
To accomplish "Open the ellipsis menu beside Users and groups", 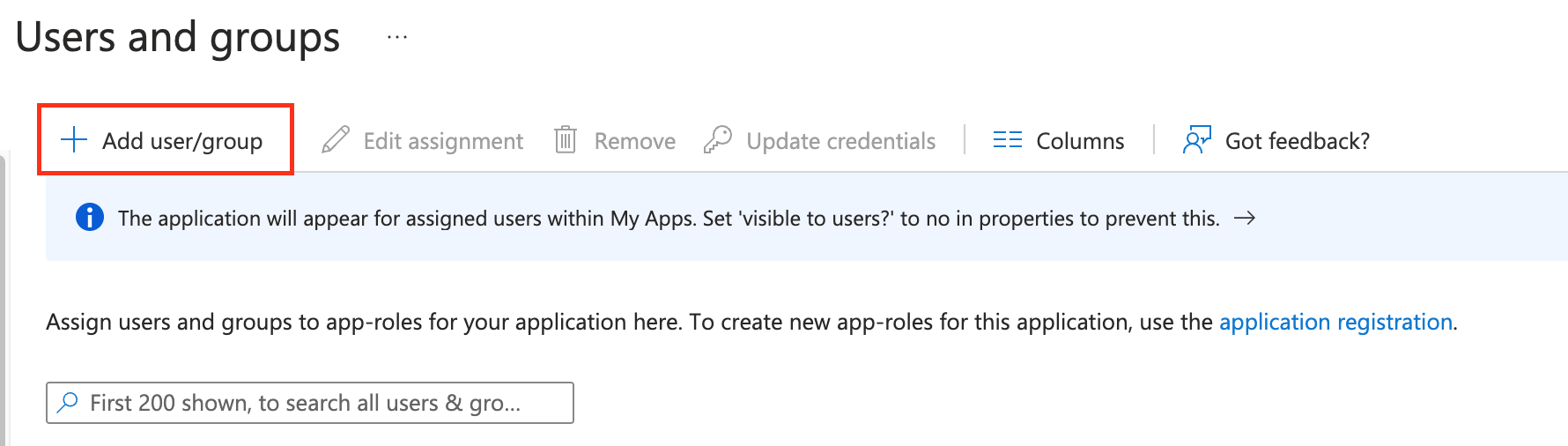I will click(x=397, y=38).
